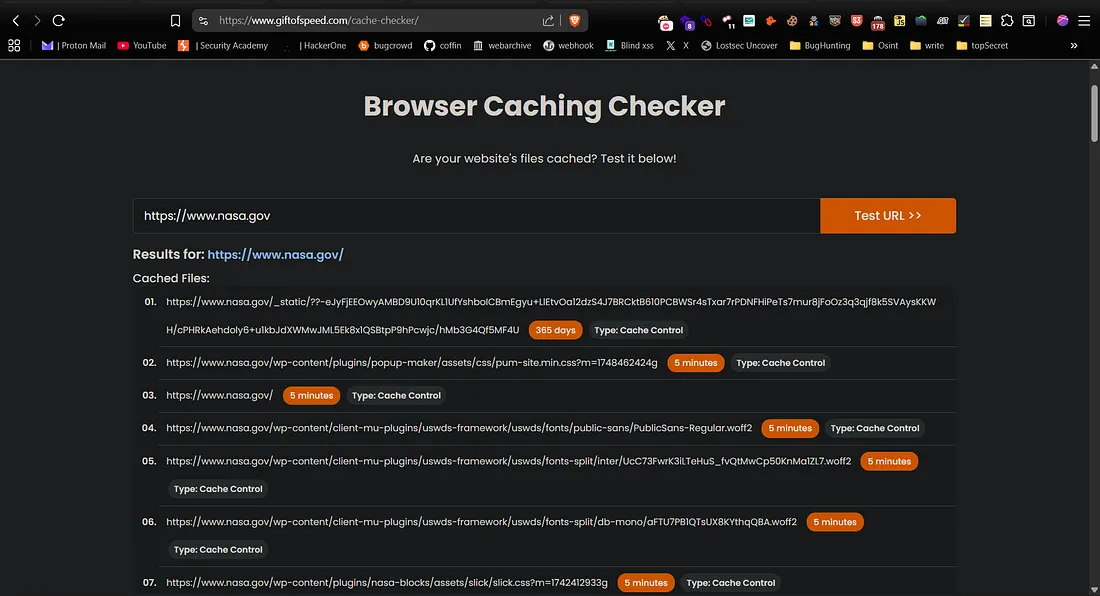Click the scrollbar down arrow
The width and height of the screenshot is (1100, 596).
point(1094,590)
